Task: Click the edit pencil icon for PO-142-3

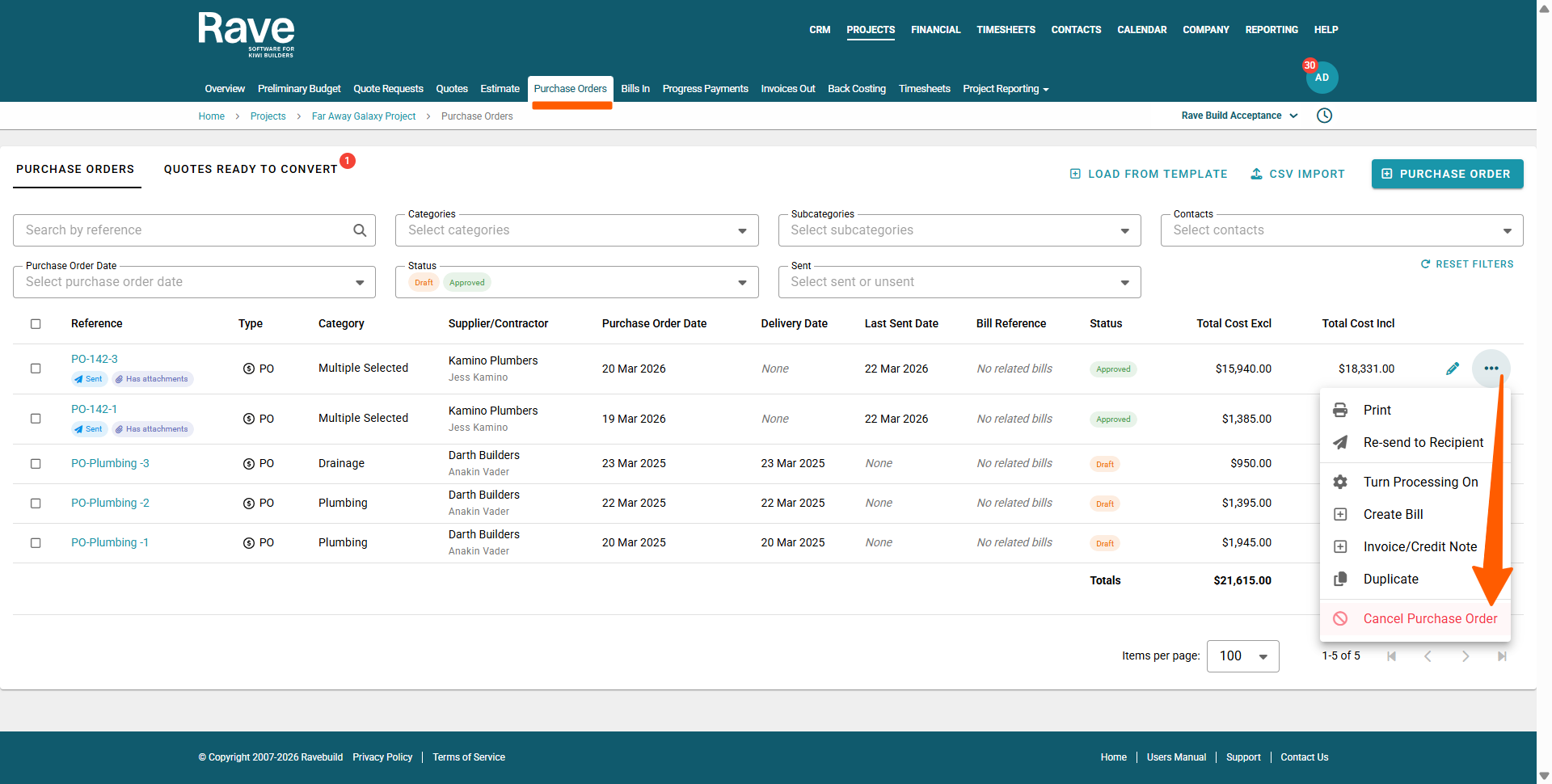Action: (x=1452, y=369)
